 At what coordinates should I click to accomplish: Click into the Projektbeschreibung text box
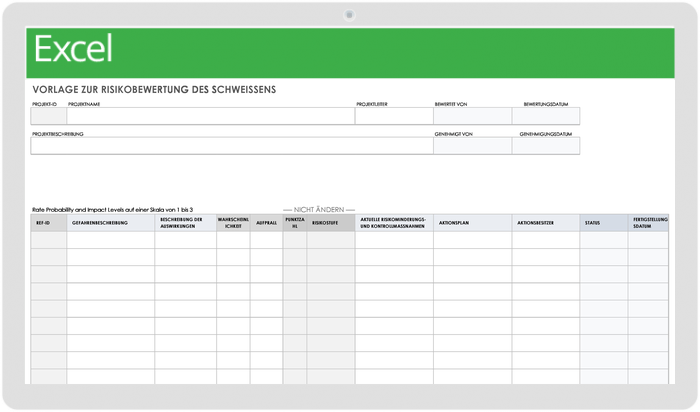232,146
